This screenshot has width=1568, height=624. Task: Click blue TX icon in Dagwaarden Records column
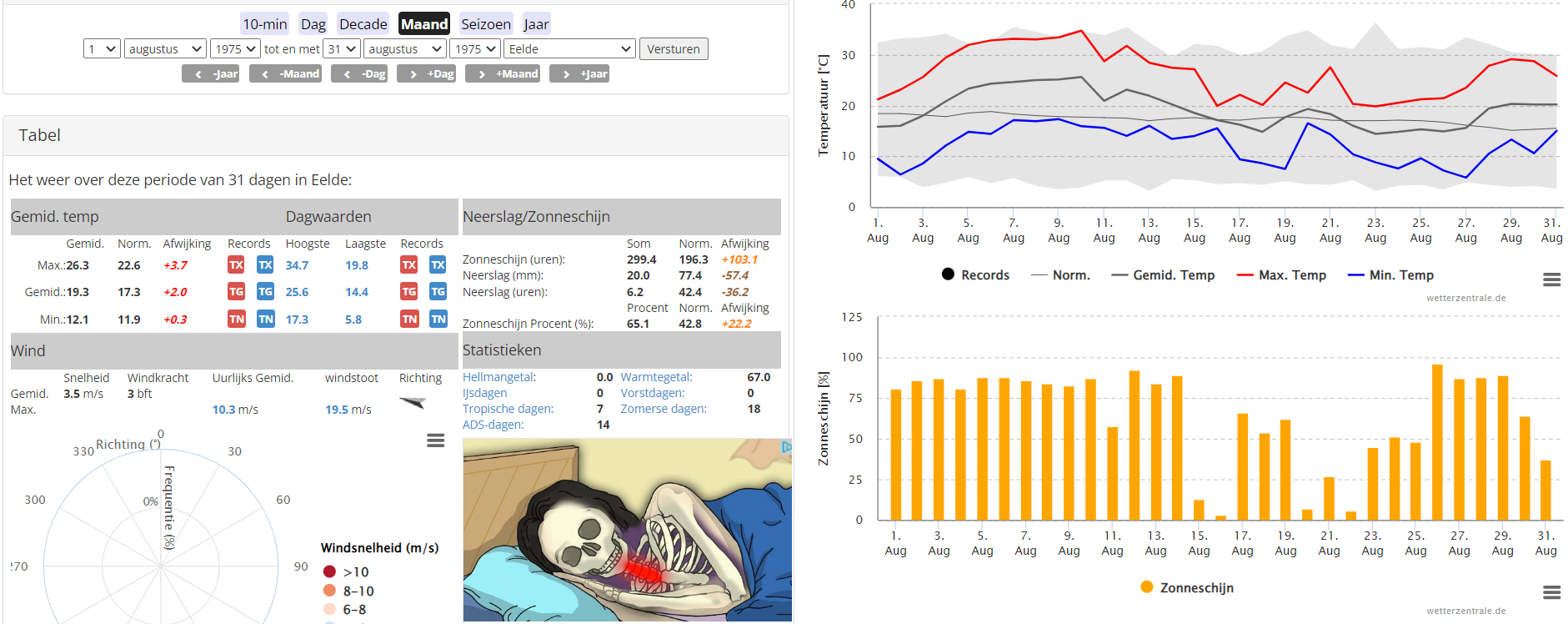(x=438, y=265)
